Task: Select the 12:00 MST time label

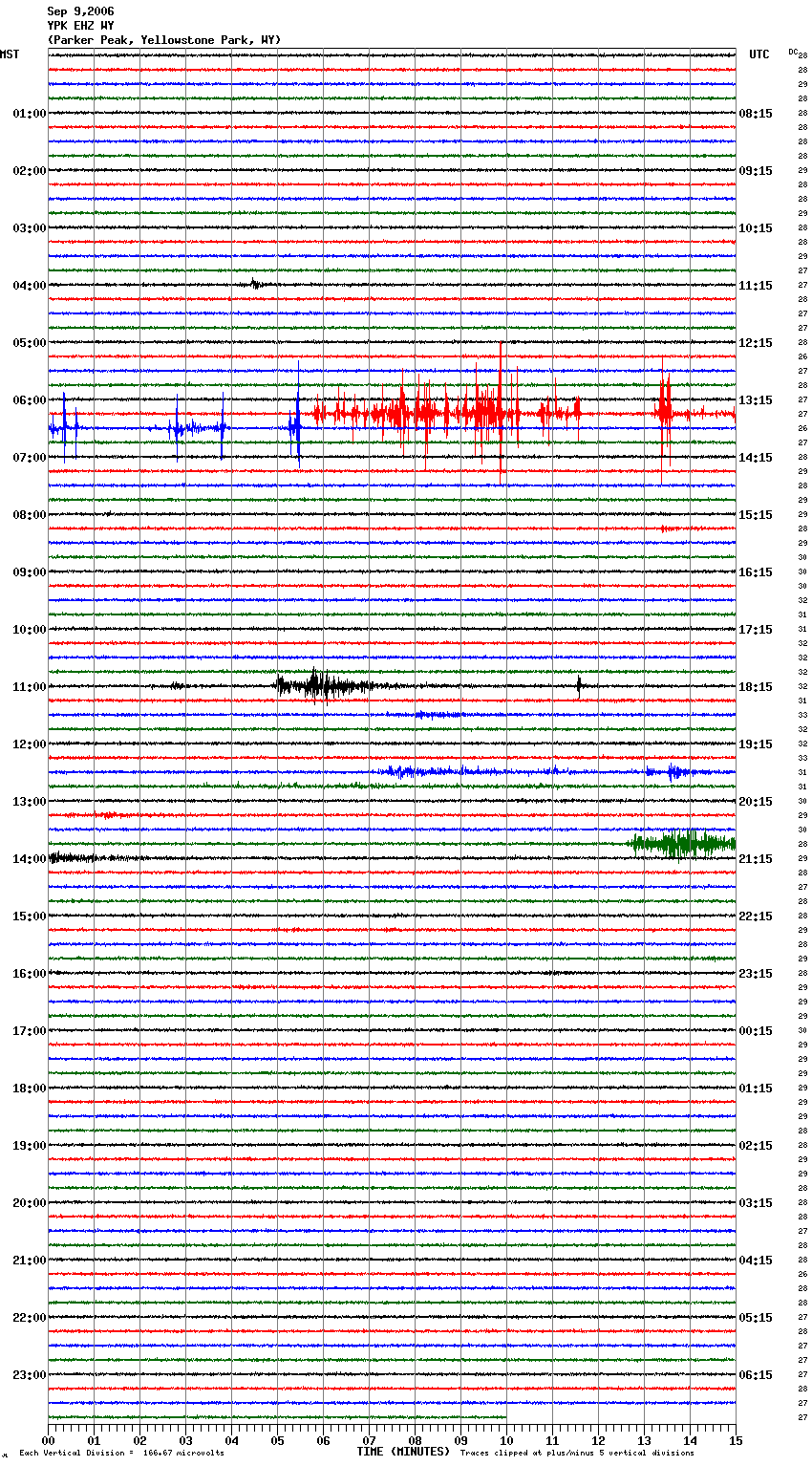Action: coord(30,744)
